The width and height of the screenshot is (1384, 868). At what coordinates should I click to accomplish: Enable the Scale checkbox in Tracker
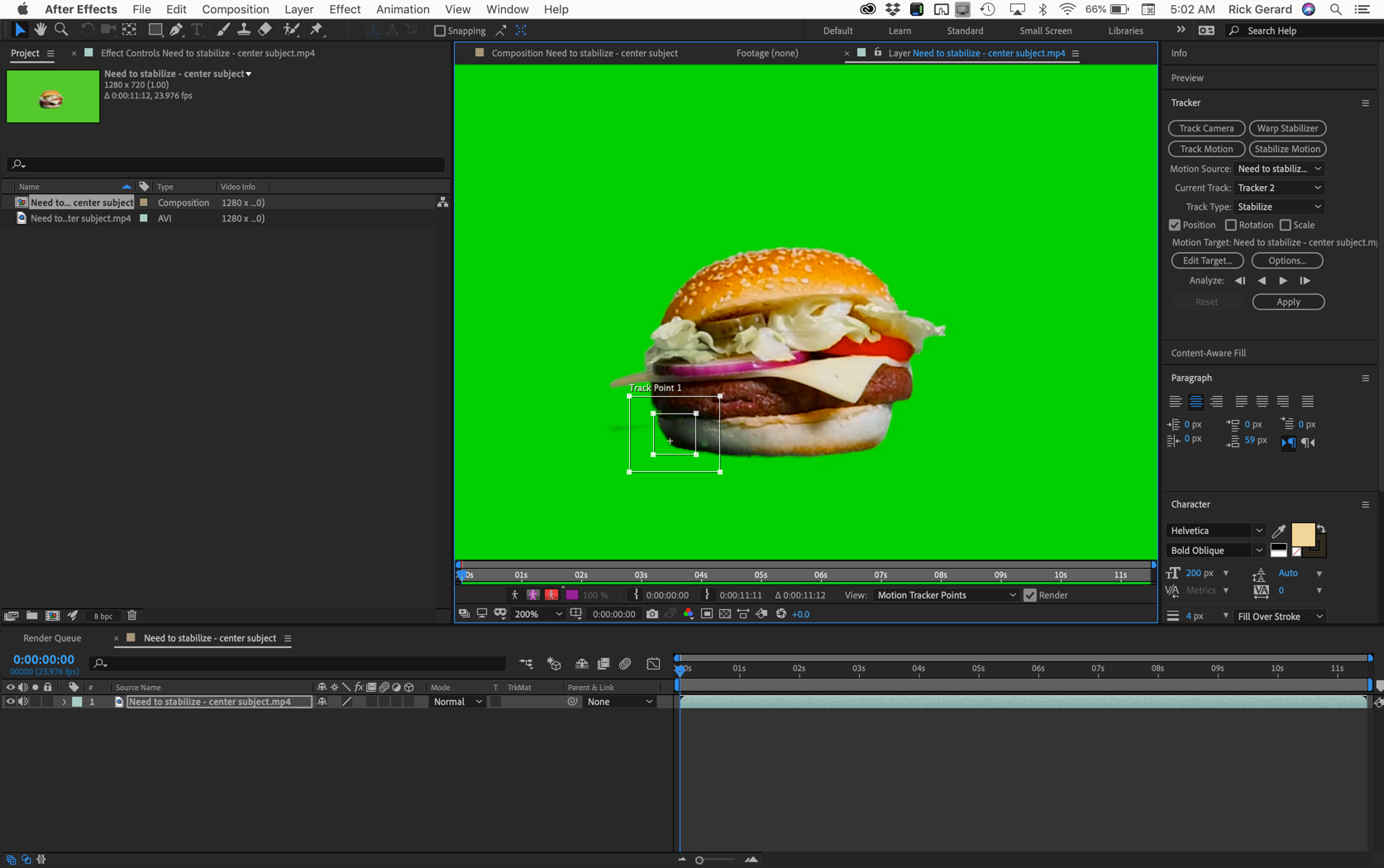(1286, 225)
